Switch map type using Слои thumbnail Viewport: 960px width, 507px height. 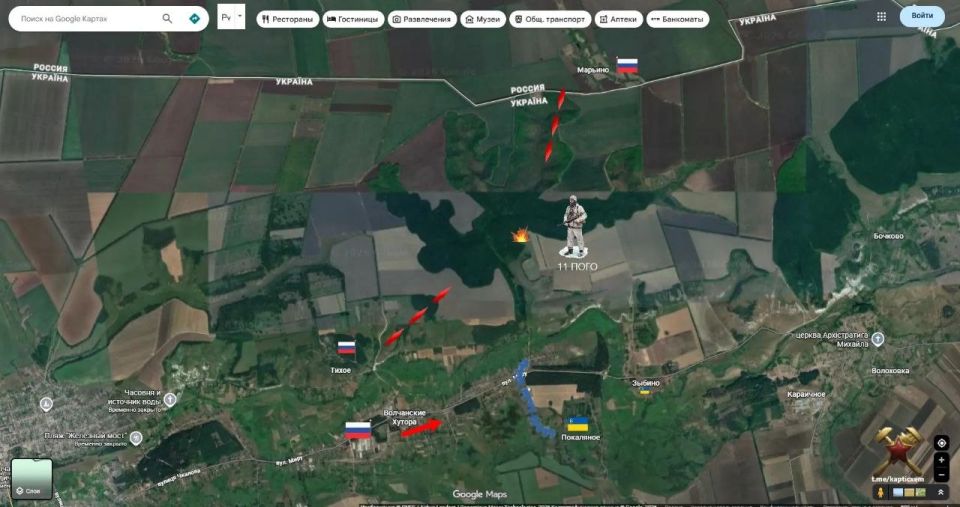tap(32, 478)
